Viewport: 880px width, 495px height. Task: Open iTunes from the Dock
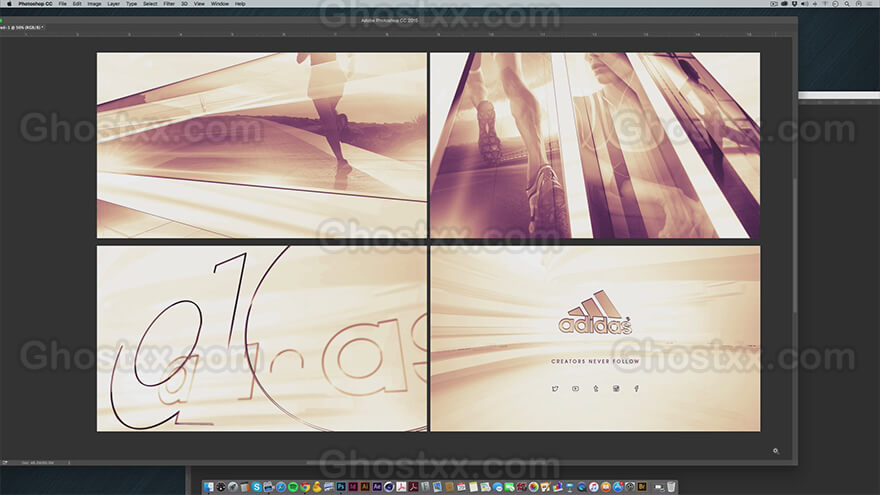(593, 487)
